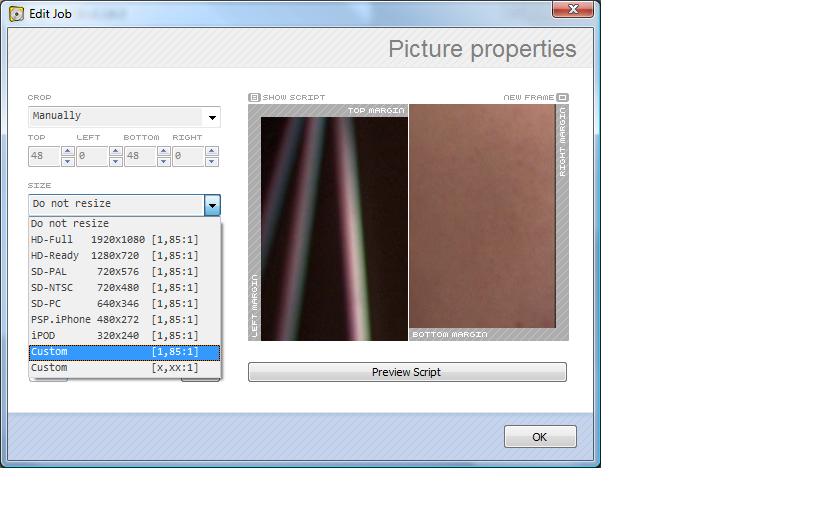Click the Show Script icon

pos(254,98)
